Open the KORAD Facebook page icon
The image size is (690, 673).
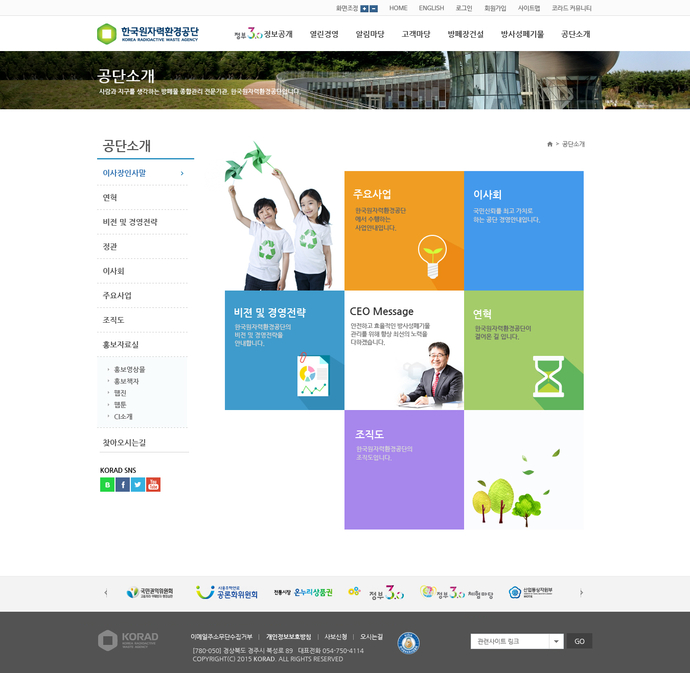coord(122,484)
